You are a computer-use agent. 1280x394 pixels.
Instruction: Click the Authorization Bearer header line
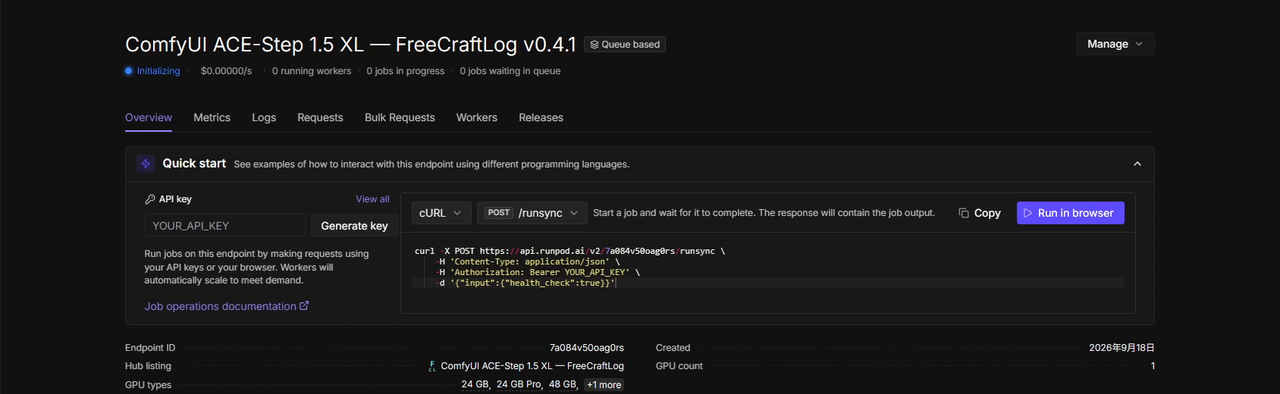pyautogui.click(x=537, y=272)
